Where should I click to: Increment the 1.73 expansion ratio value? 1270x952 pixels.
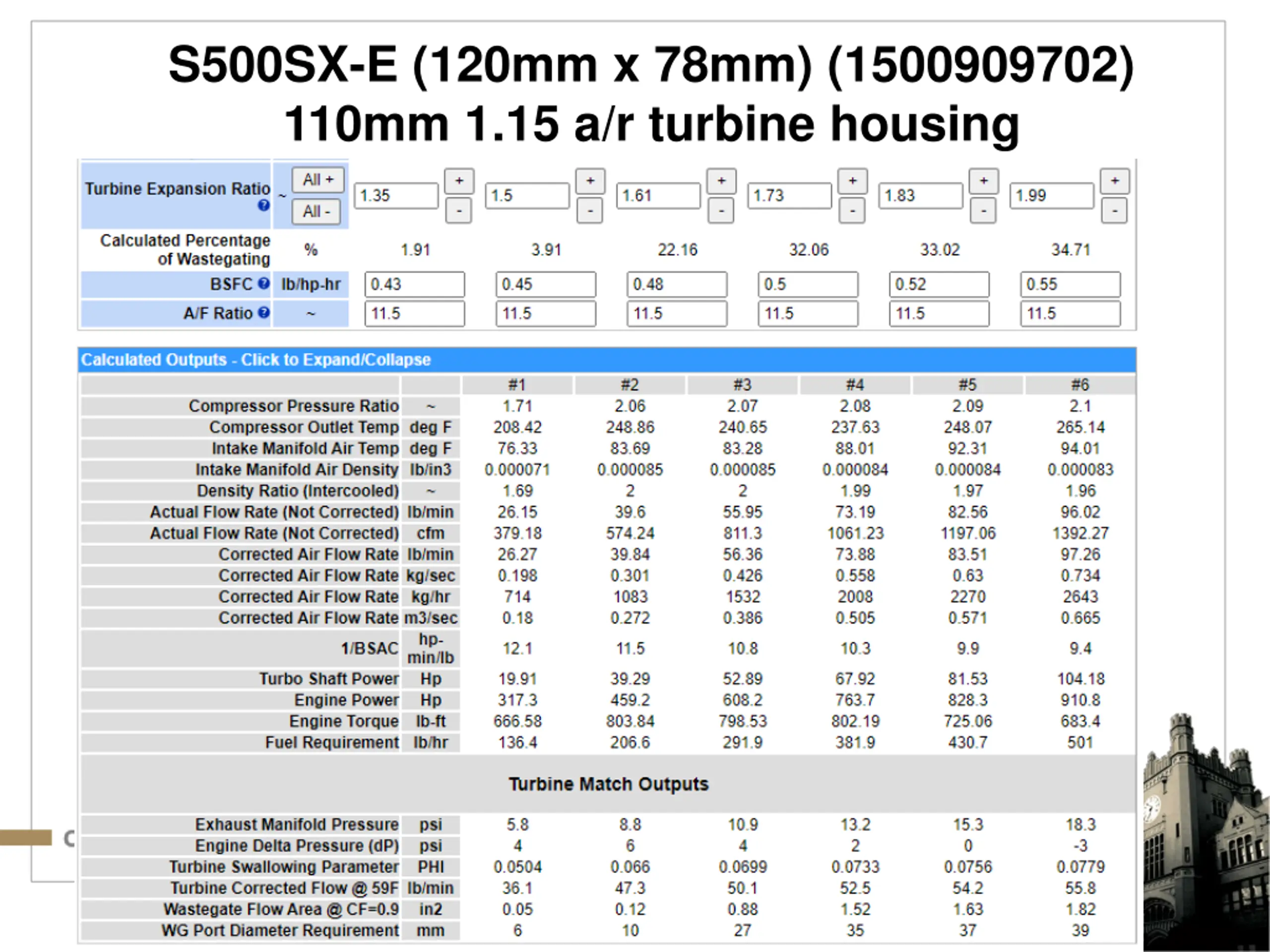(852, 181)
